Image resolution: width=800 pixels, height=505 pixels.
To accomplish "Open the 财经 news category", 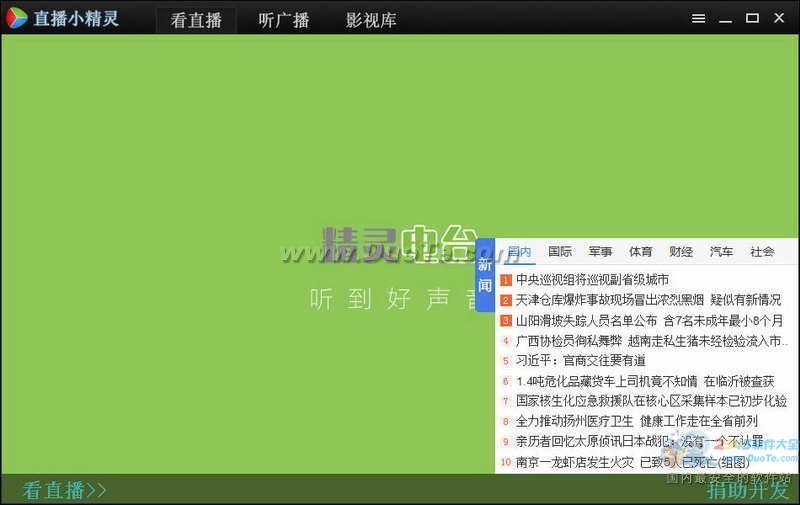I will [681, 252].
